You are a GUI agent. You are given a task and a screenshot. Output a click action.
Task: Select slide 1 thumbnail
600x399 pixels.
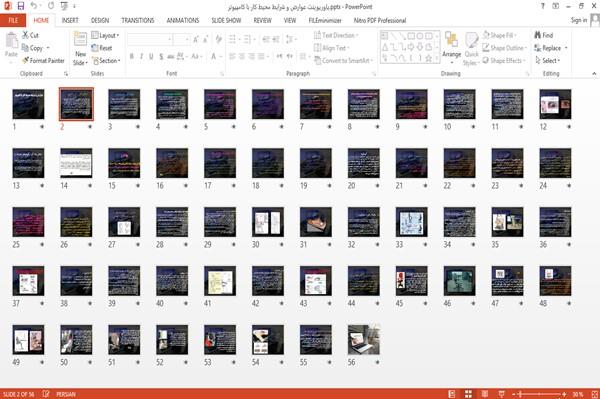(x=28, y=104)
